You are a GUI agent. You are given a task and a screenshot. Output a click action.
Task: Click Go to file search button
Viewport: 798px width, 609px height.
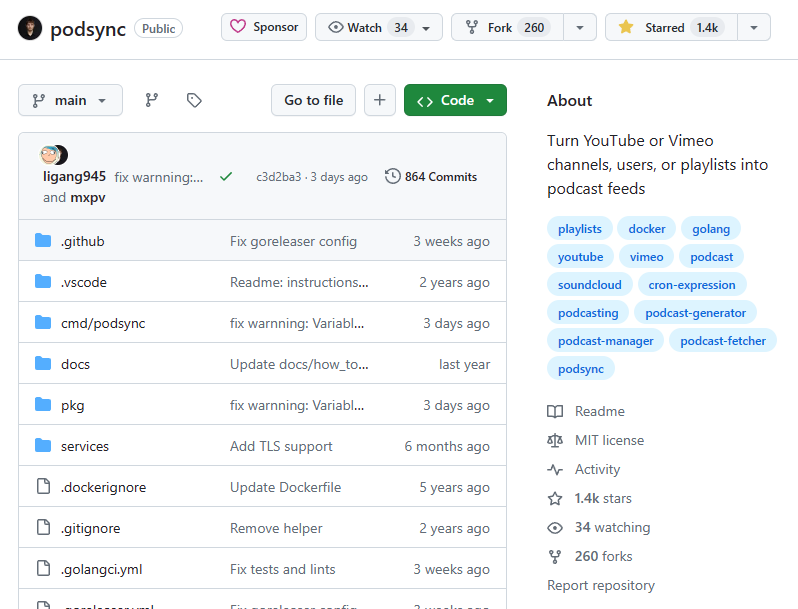tap(313, 100)
